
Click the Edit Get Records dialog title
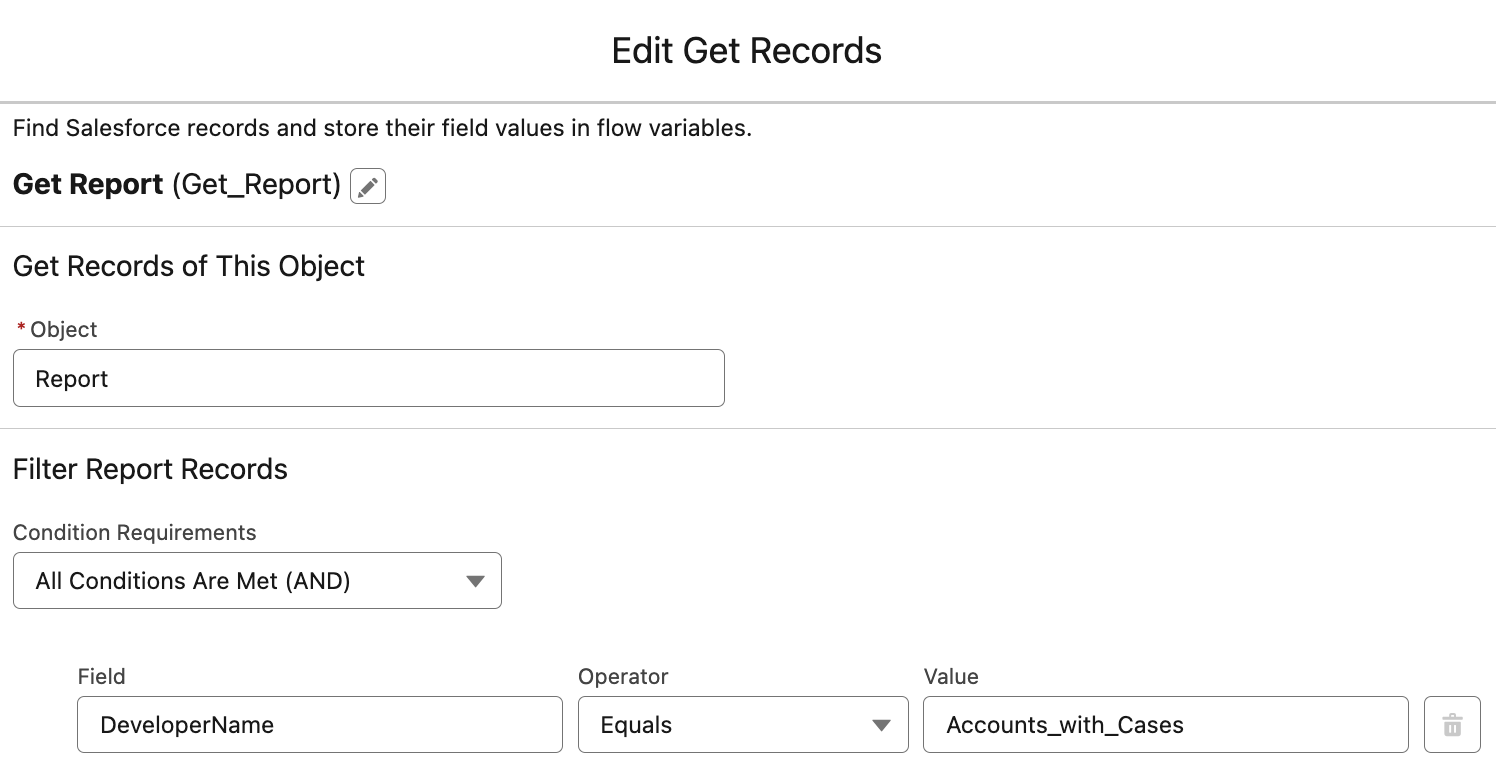point(747,50)
